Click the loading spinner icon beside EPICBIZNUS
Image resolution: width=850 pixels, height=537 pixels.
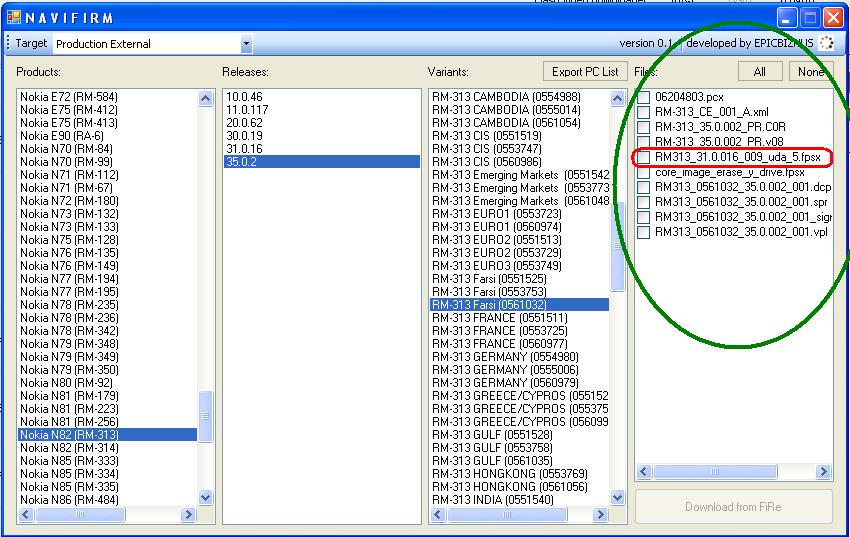826,43
